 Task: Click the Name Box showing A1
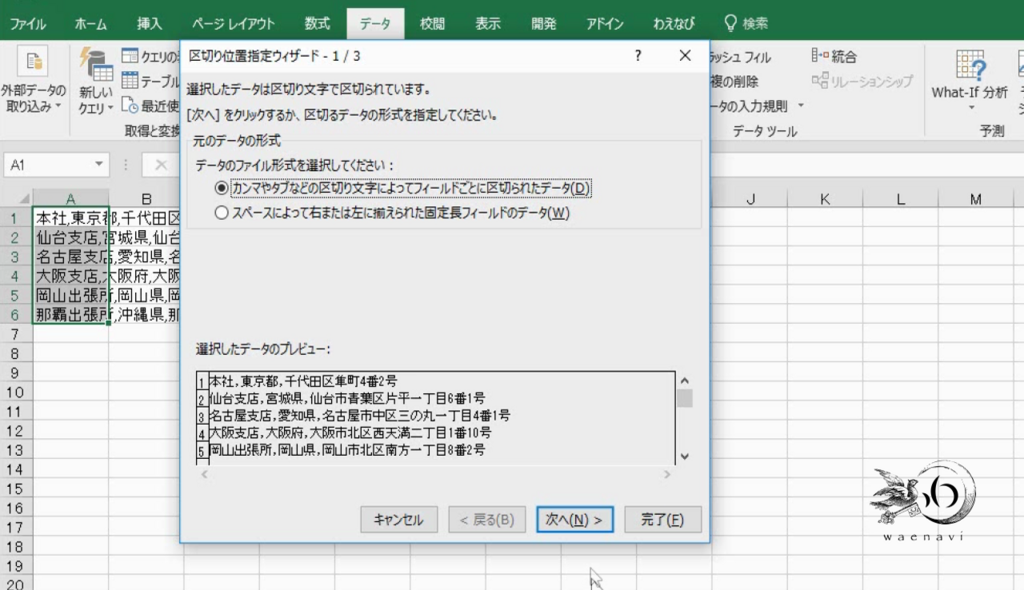56,165
